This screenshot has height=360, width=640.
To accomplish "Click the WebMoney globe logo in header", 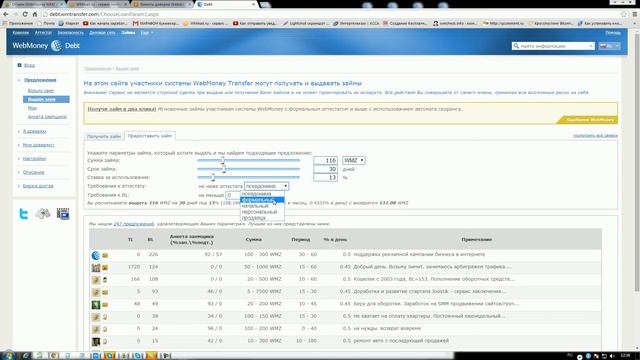I will (x=56, y=46).
